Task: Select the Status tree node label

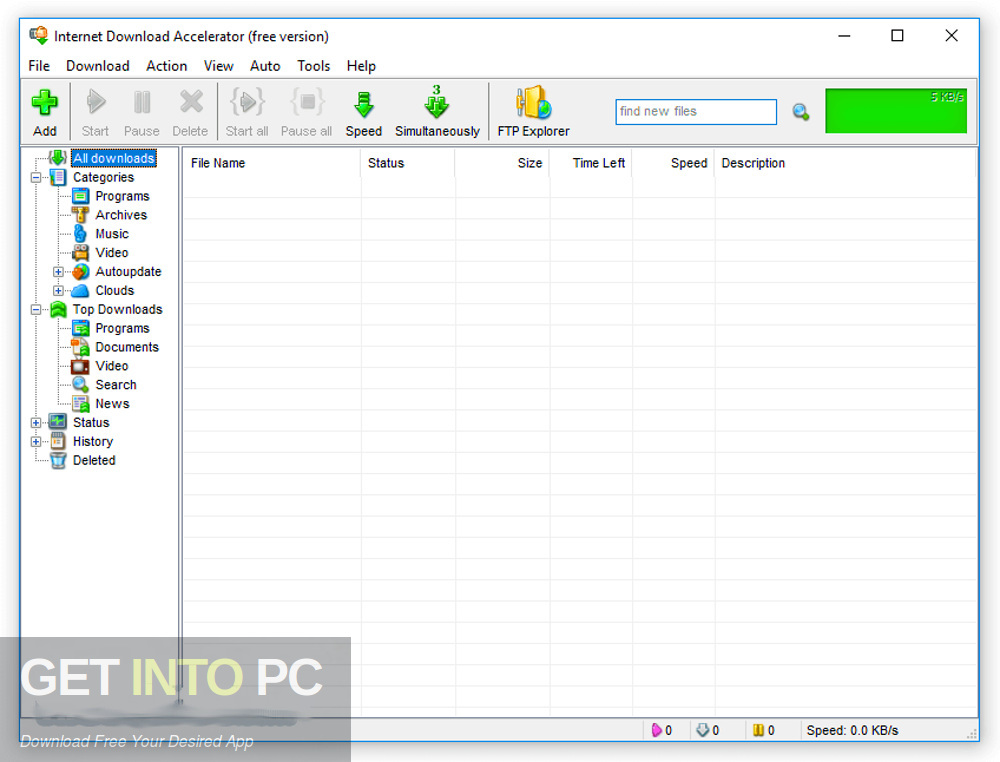Action: point(91,423)
